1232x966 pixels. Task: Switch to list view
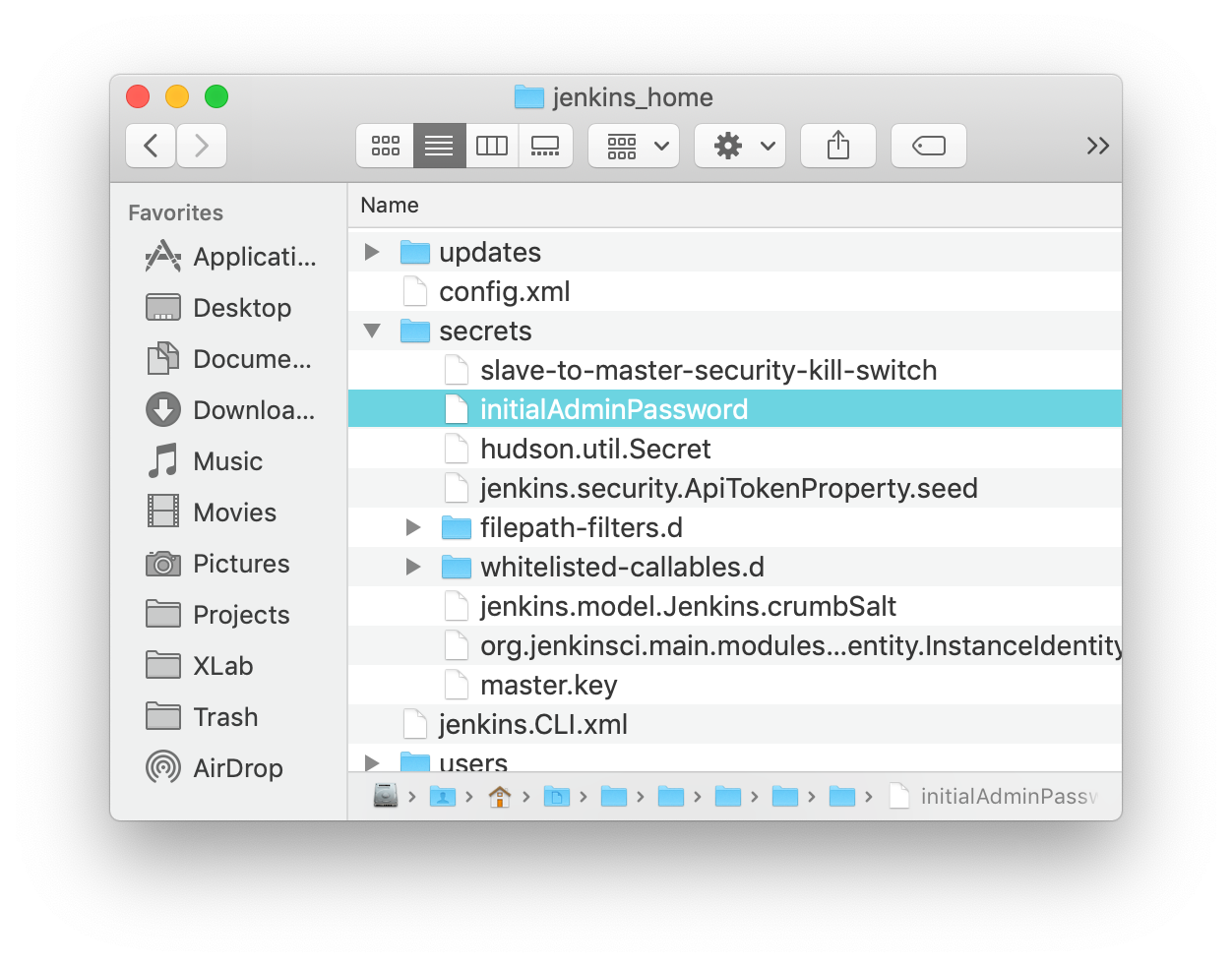click(x=439, y=146)
